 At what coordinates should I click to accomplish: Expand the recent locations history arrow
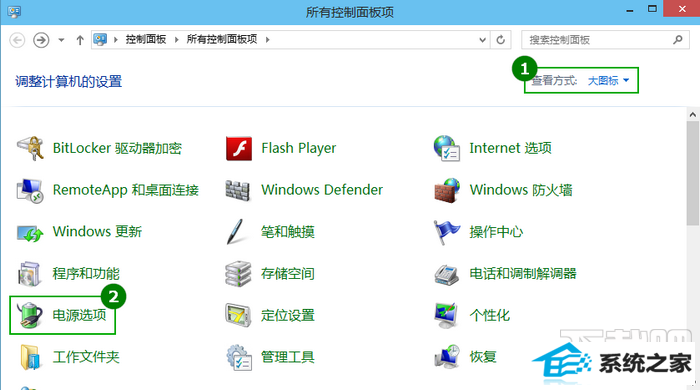pos(62,40)
